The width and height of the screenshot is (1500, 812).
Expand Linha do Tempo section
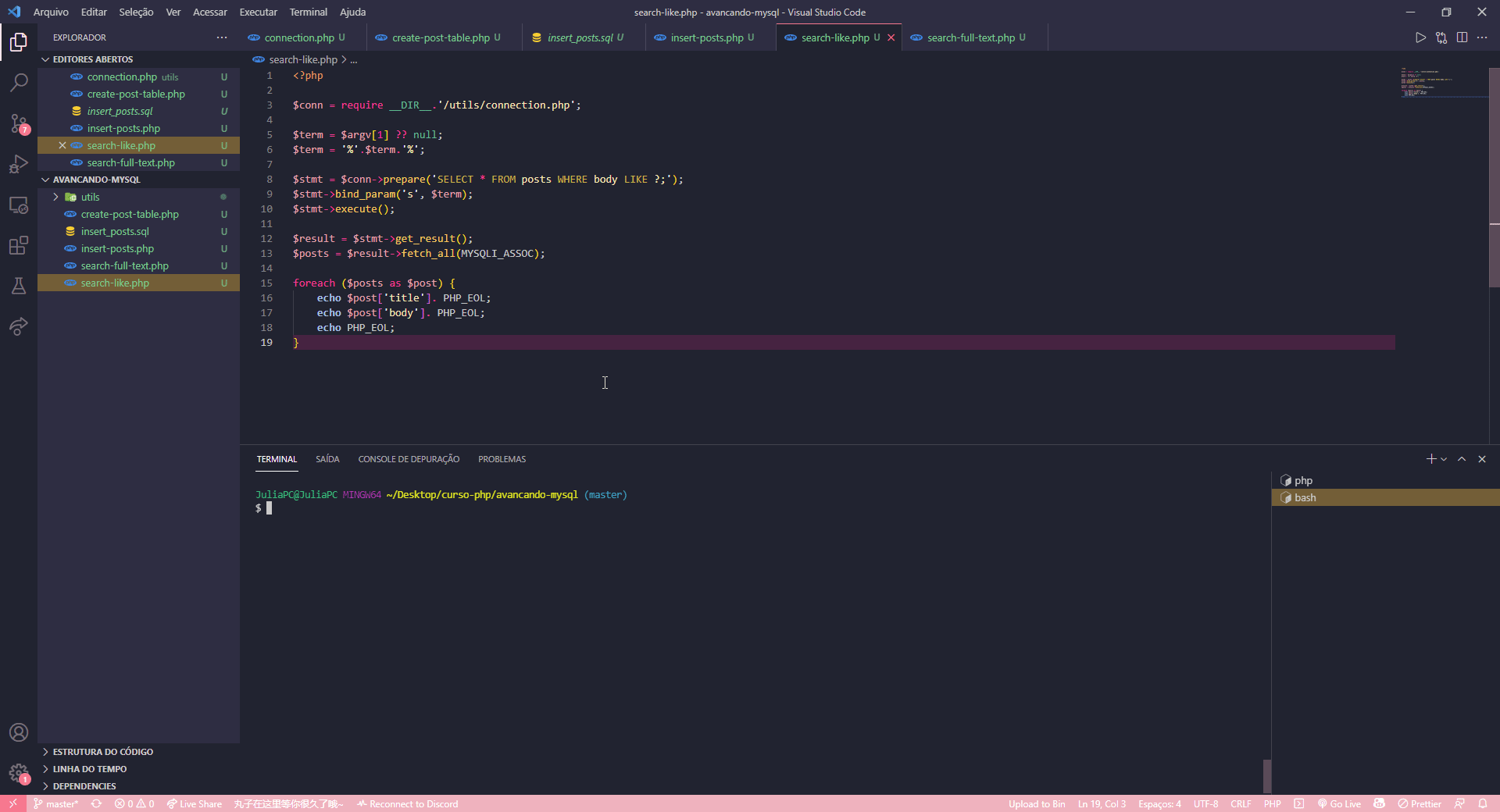(141, 769)
